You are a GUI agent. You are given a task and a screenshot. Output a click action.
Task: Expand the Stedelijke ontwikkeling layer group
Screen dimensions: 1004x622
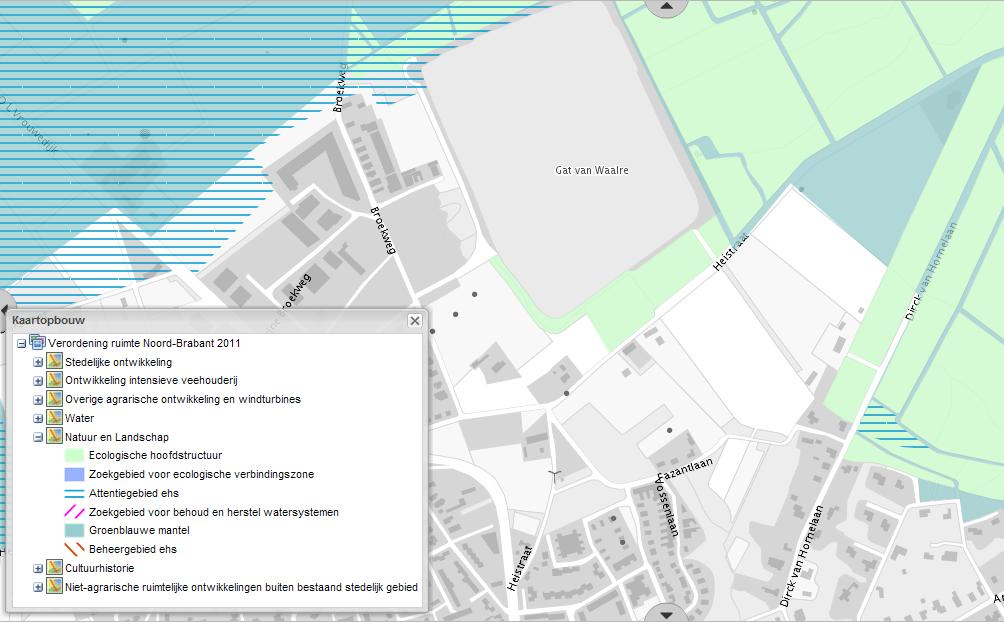[38, 362]
